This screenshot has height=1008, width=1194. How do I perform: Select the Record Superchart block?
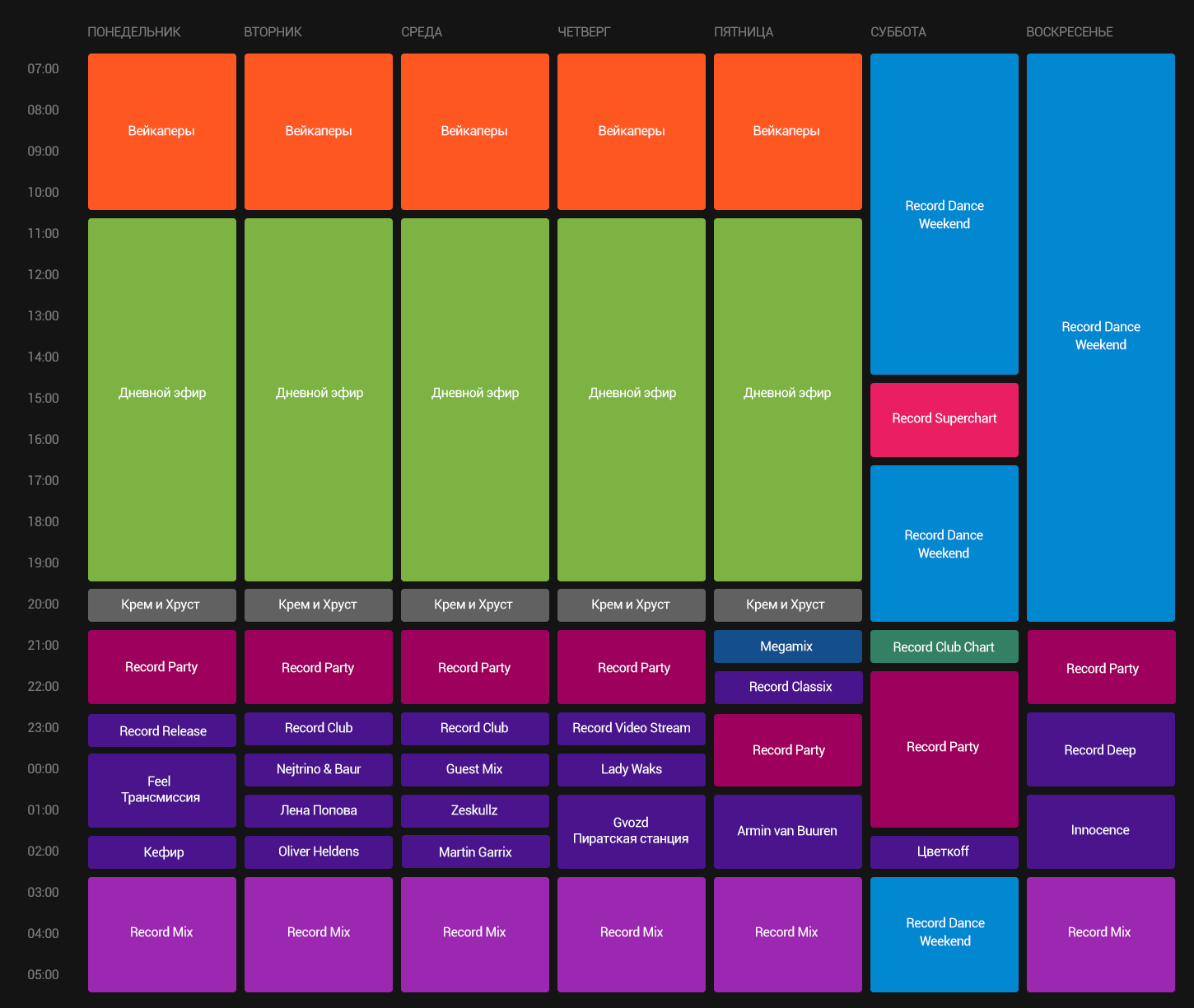(944, 420)
